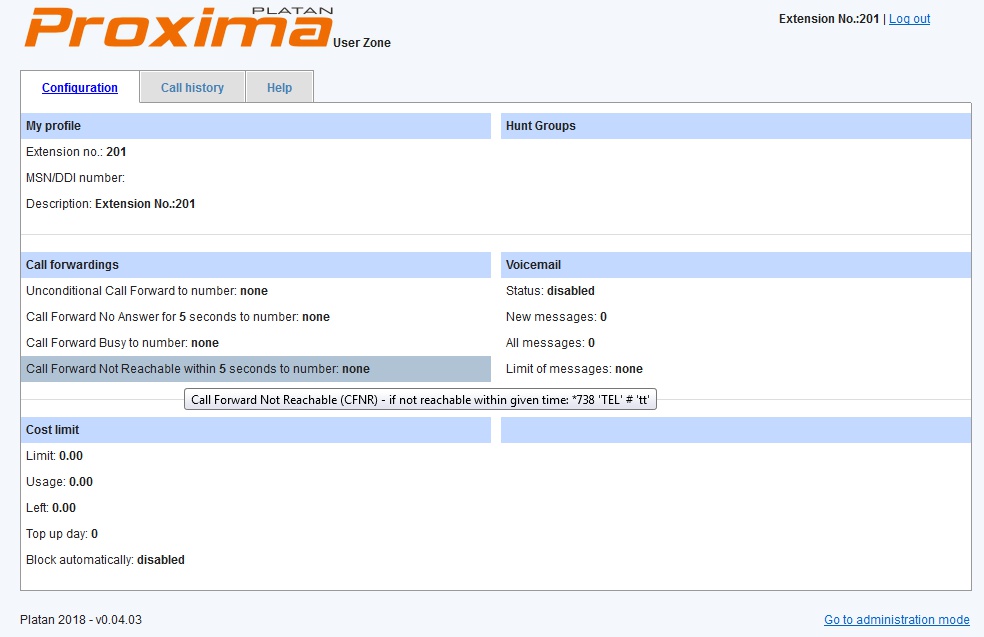The image size is (984, 637).
Task: Click the Left: 0.00 row
Action: (x=255, y=508)
